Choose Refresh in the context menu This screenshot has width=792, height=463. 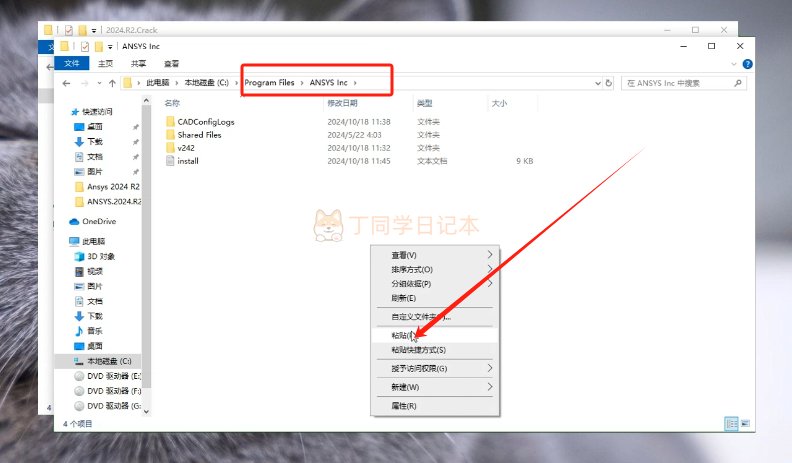pyautogui.click(x=435, y=298)
